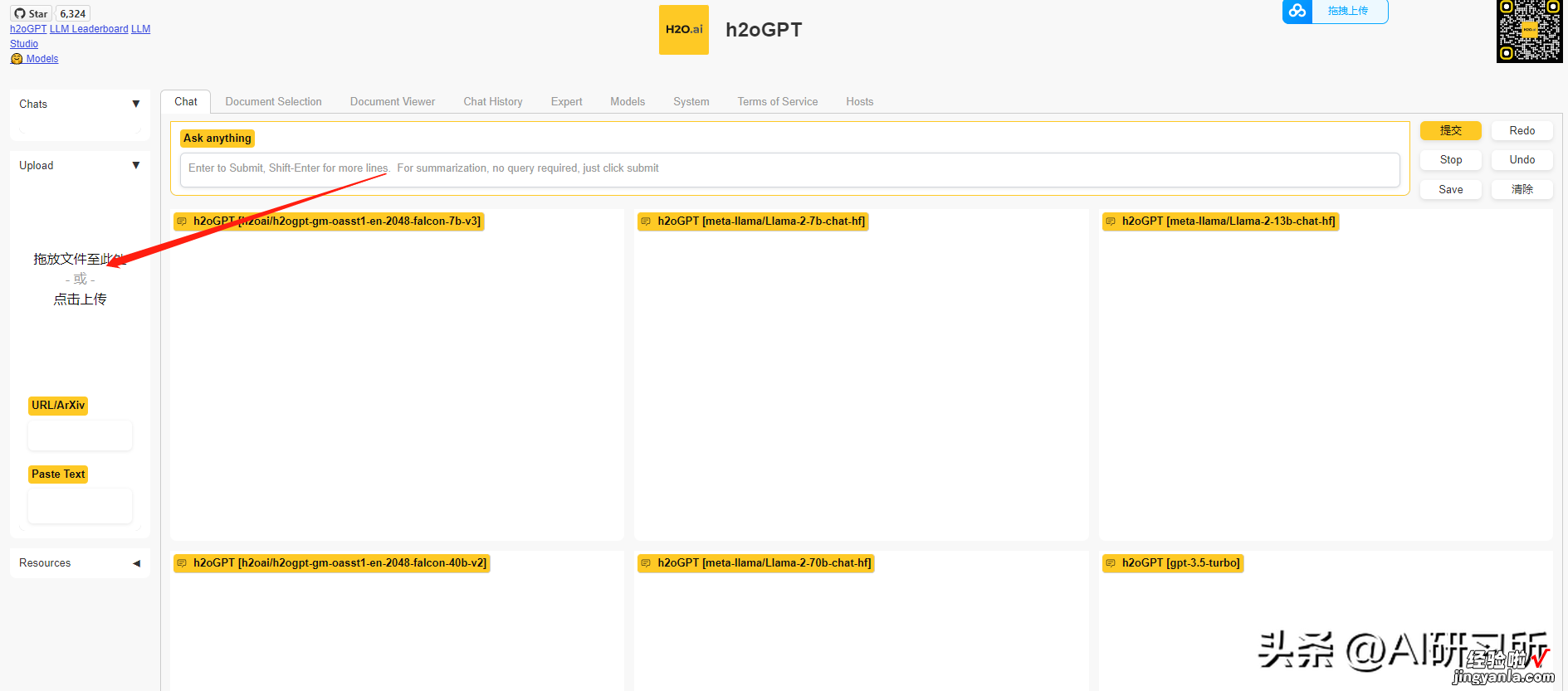Screen dimensions: 1568x691
Task: Click the H2O.ai yellow logo
Action: 684,30
